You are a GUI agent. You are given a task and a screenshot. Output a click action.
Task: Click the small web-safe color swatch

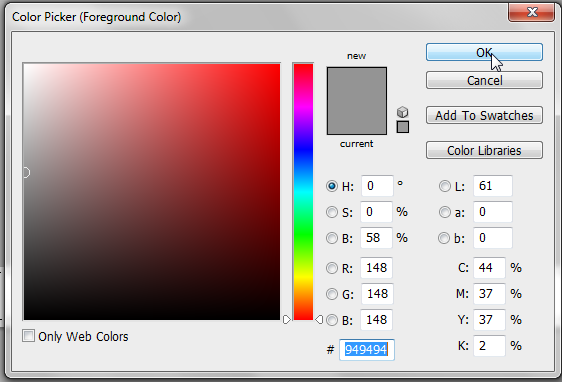click(403, 127)
